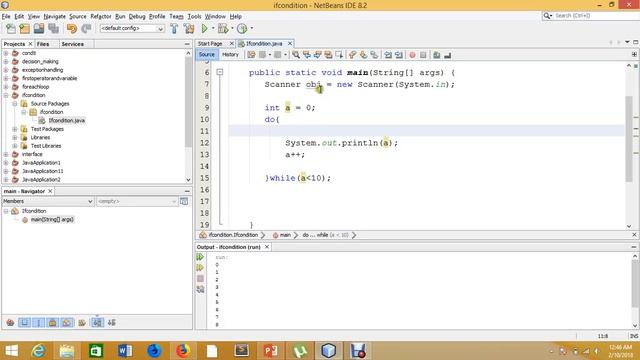Viewport: 640px width, 360px height.
Task: Click the Source view button
Action: [207, 55]
